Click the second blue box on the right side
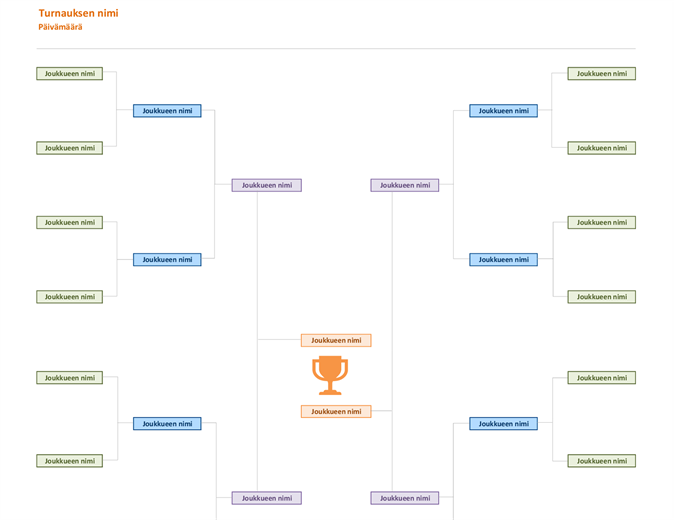Viewport: 675px width, 520px height. (503, 260)
